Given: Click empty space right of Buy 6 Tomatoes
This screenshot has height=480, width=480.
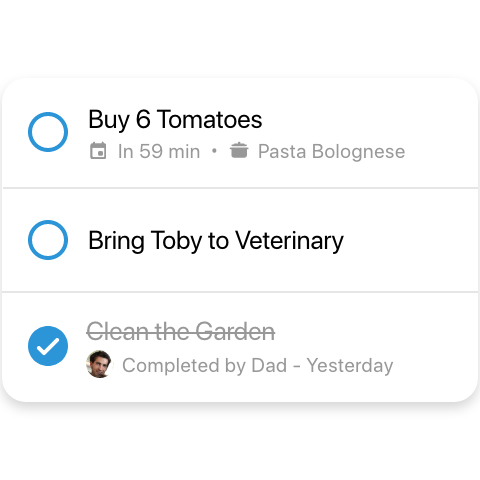Looking at the screenshot, I should [x=367, y=119].
